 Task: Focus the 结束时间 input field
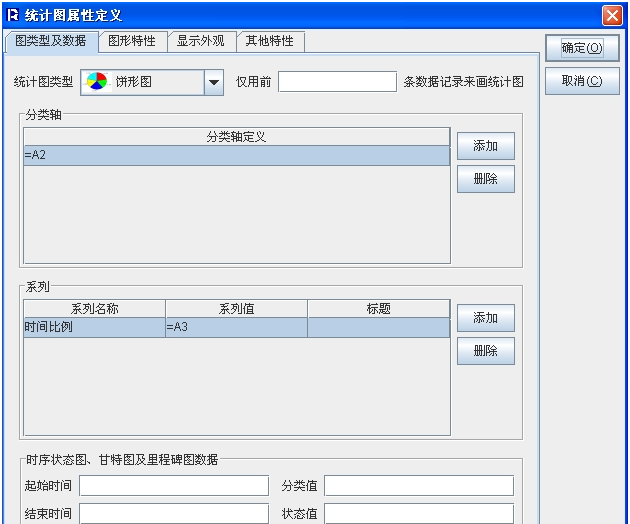pyautogui.click(x=174, y=514)
